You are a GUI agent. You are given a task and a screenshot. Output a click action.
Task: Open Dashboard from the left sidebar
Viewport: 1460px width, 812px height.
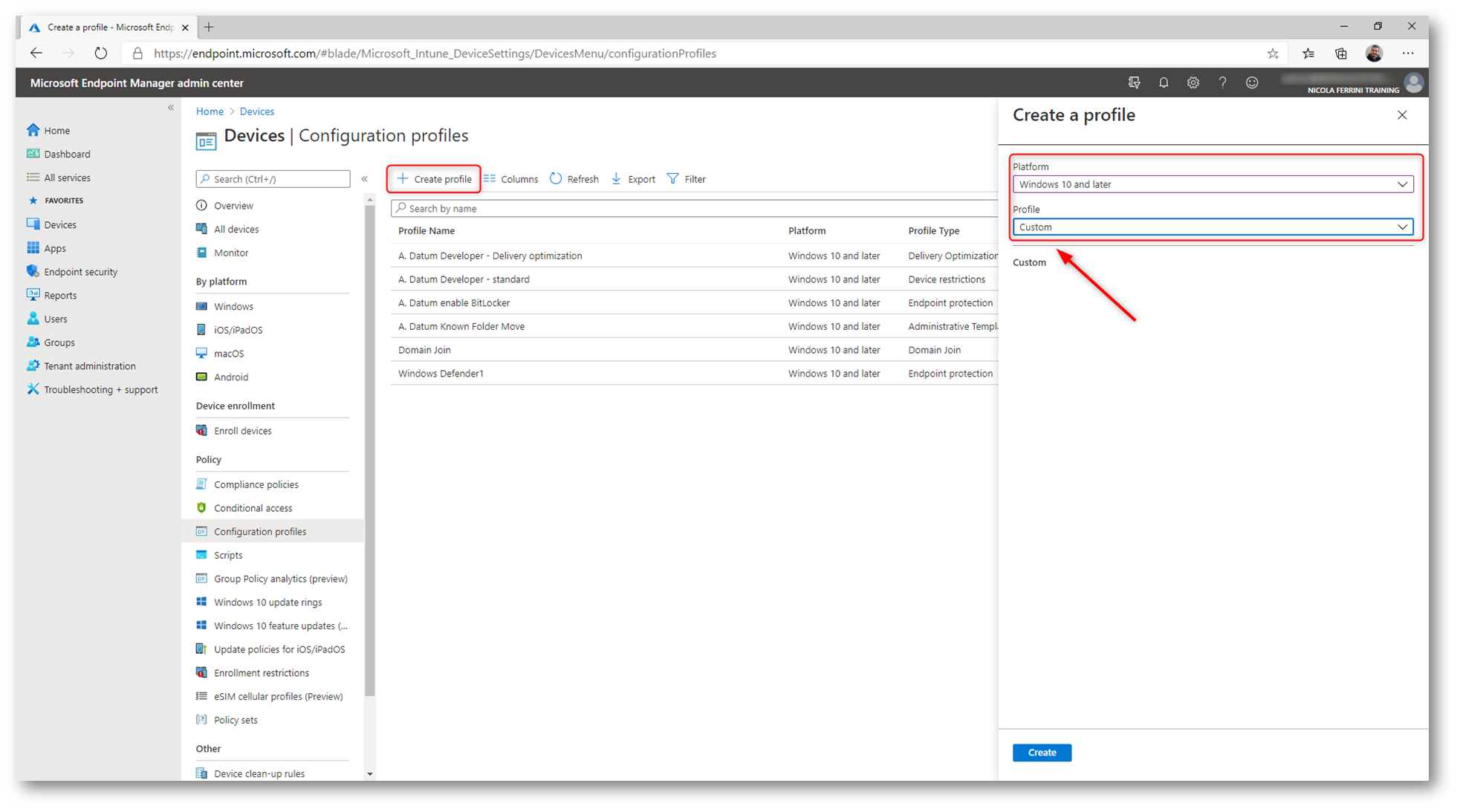(x=67, y=154)
